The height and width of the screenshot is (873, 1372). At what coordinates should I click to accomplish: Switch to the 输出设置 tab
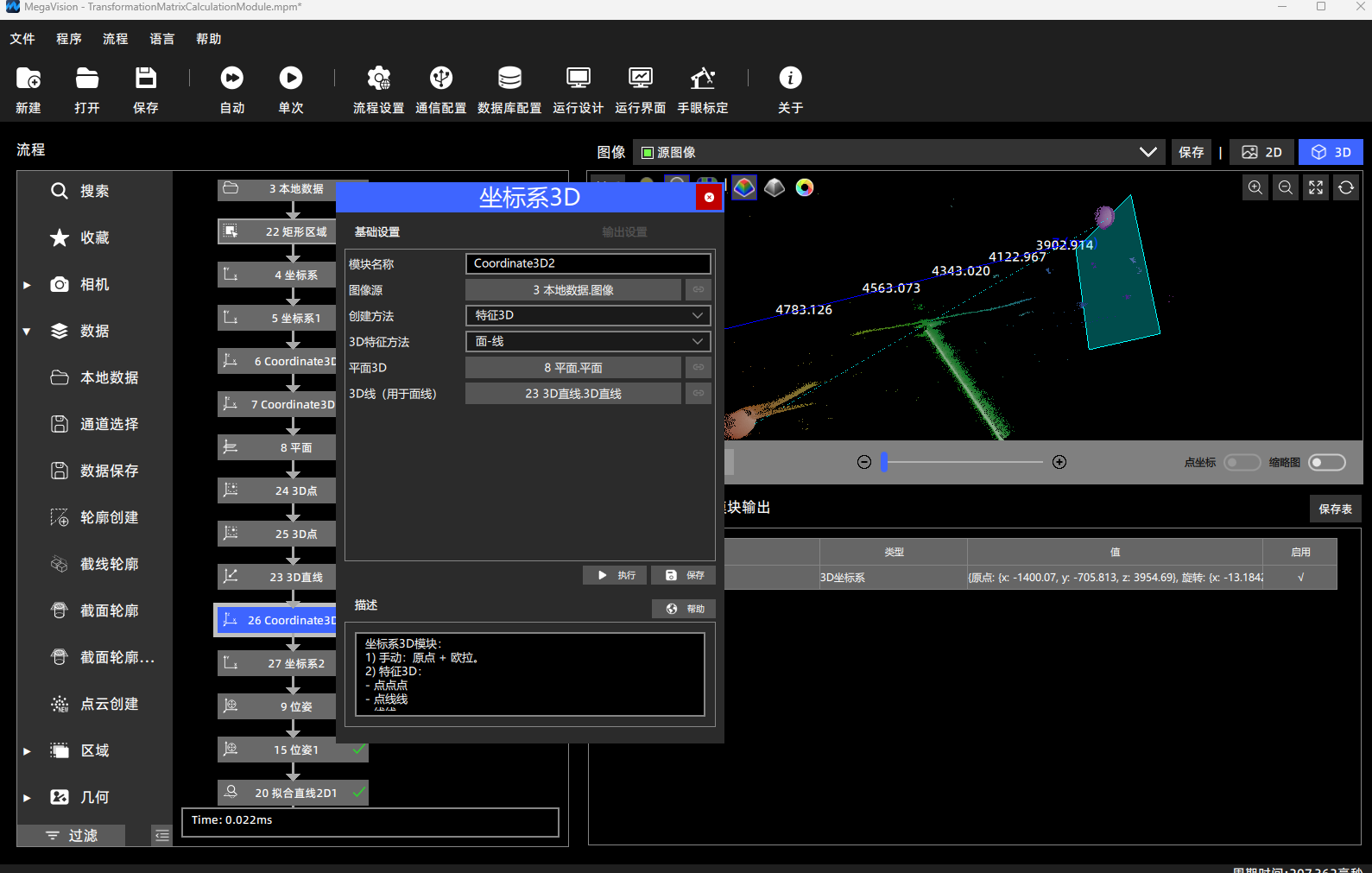coord(624,231)
